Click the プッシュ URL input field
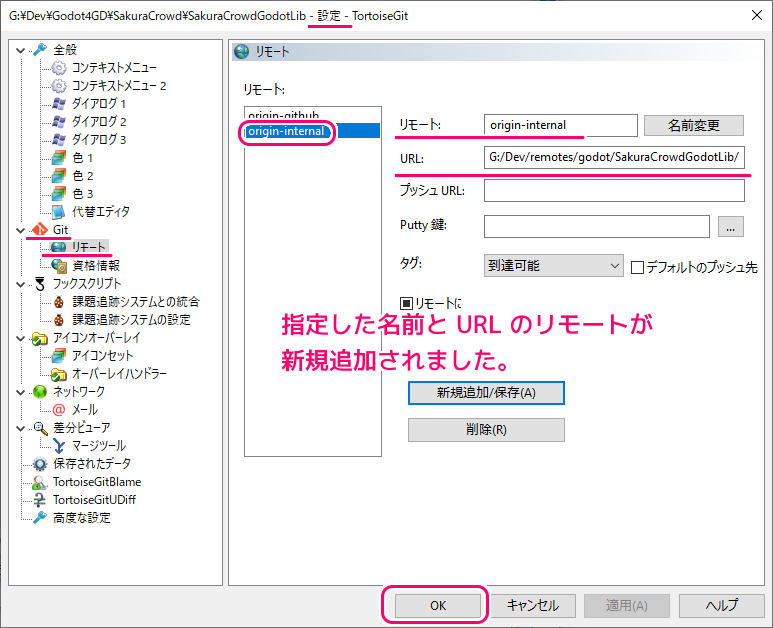 [613, 190]
